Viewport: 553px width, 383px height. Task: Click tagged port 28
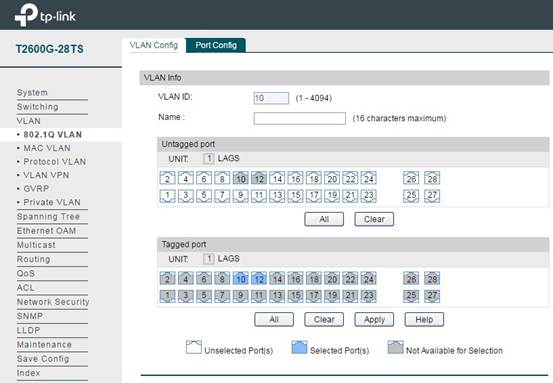(432, 278)
